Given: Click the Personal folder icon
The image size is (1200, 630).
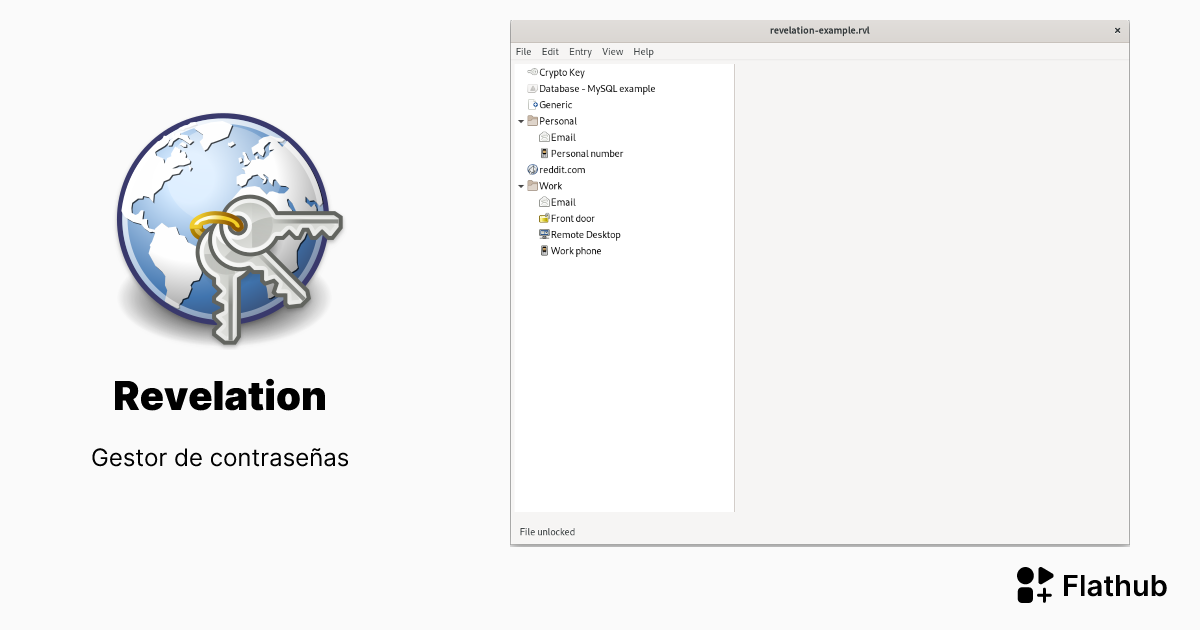Looking at the screenshot, I should pyautogui.click(x=532, y=120).
